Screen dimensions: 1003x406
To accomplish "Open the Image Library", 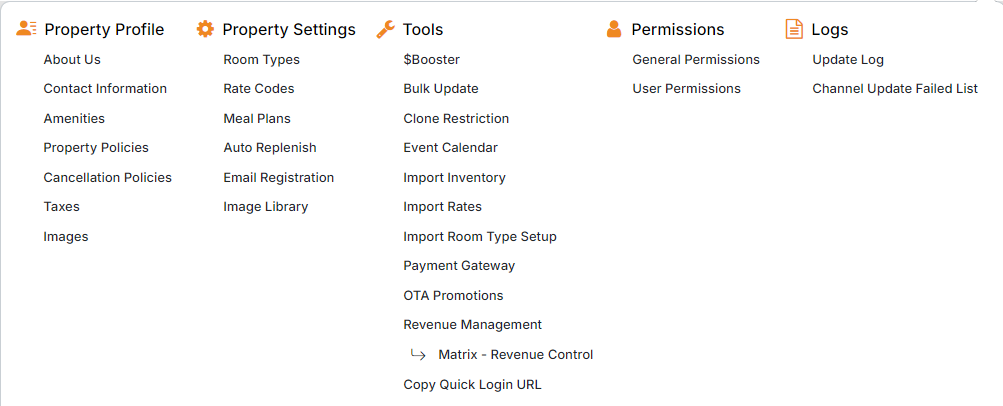I will (x=265, y=207).
